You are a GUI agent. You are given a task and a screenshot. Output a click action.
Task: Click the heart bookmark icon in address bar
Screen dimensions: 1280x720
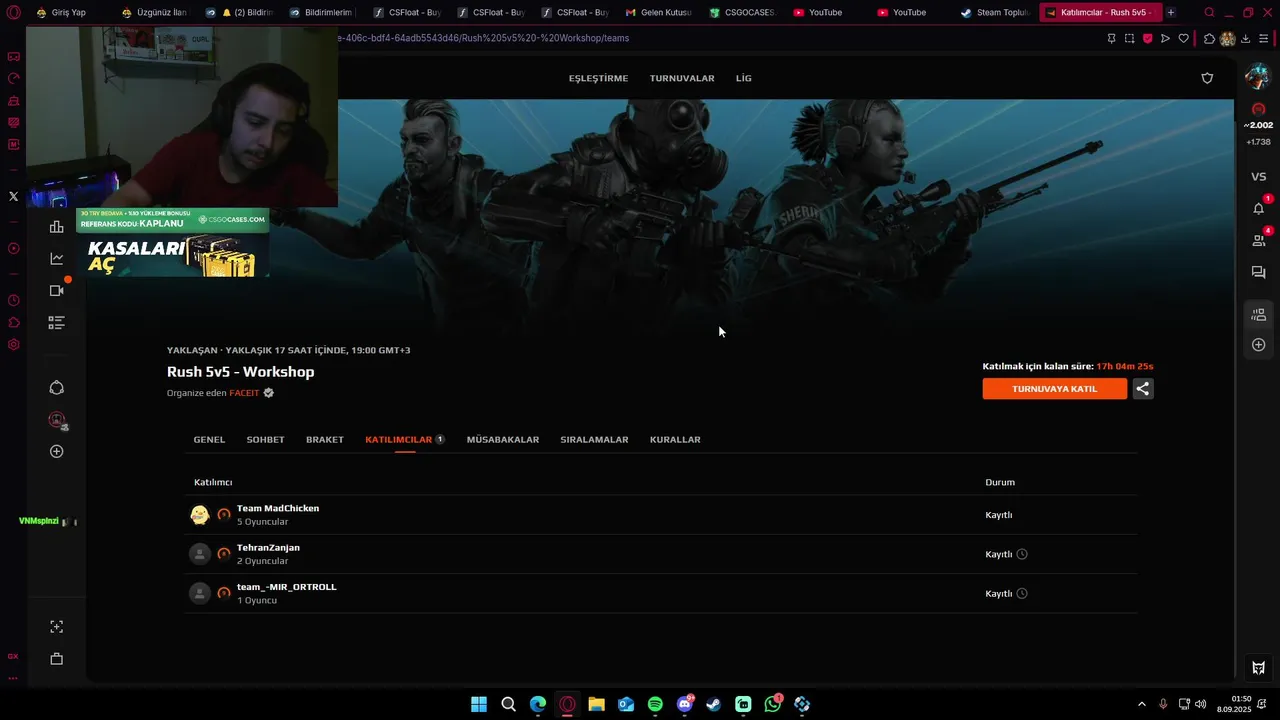(1183, 38)
